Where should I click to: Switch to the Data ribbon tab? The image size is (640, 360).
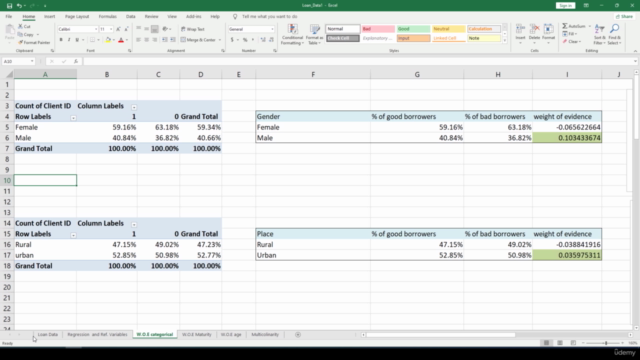131,17
